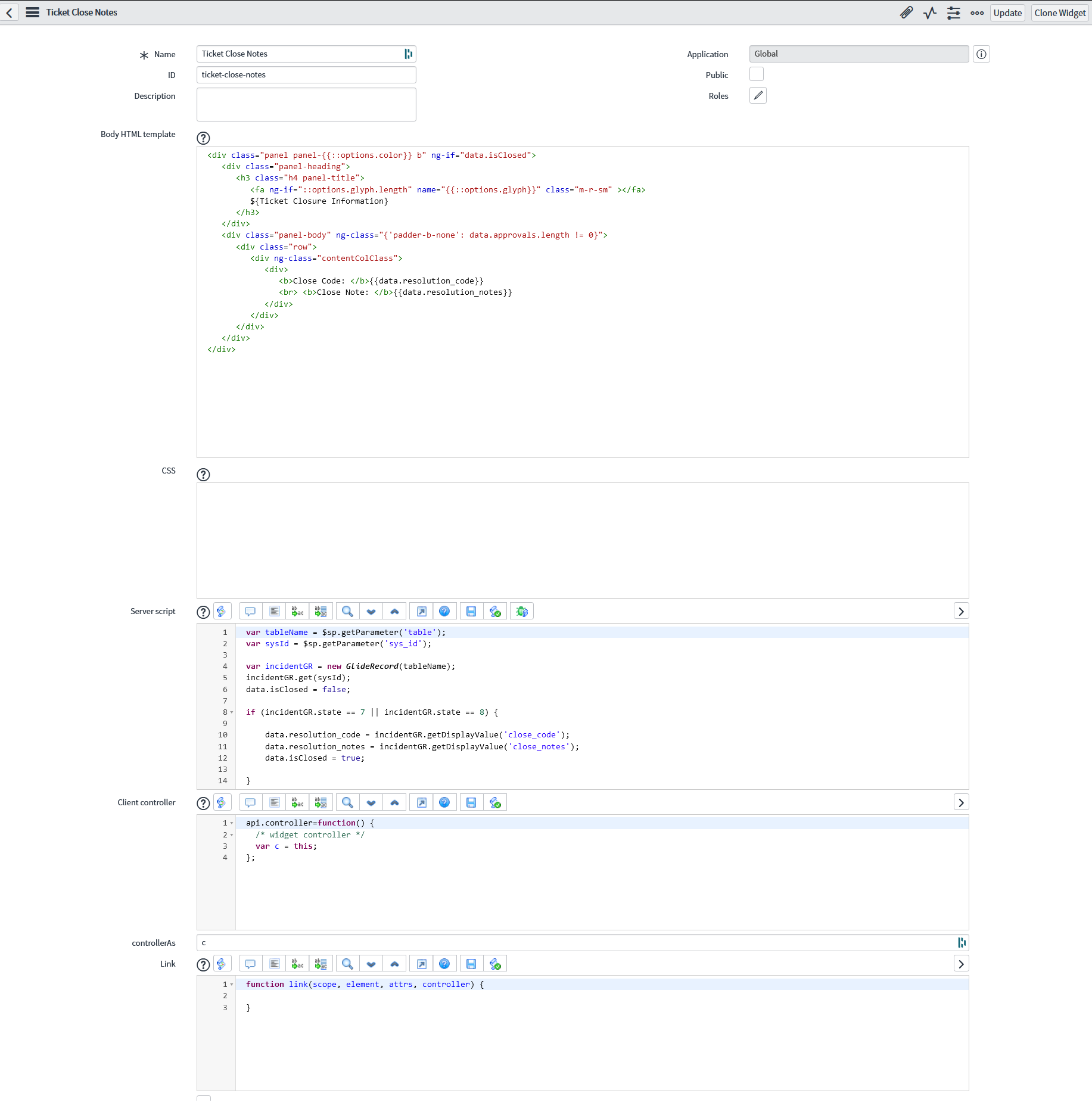Toggle syntax editor for Server script
Image resolution: width=1092 pixels, height=1115 pixels.
click(221, 611)
